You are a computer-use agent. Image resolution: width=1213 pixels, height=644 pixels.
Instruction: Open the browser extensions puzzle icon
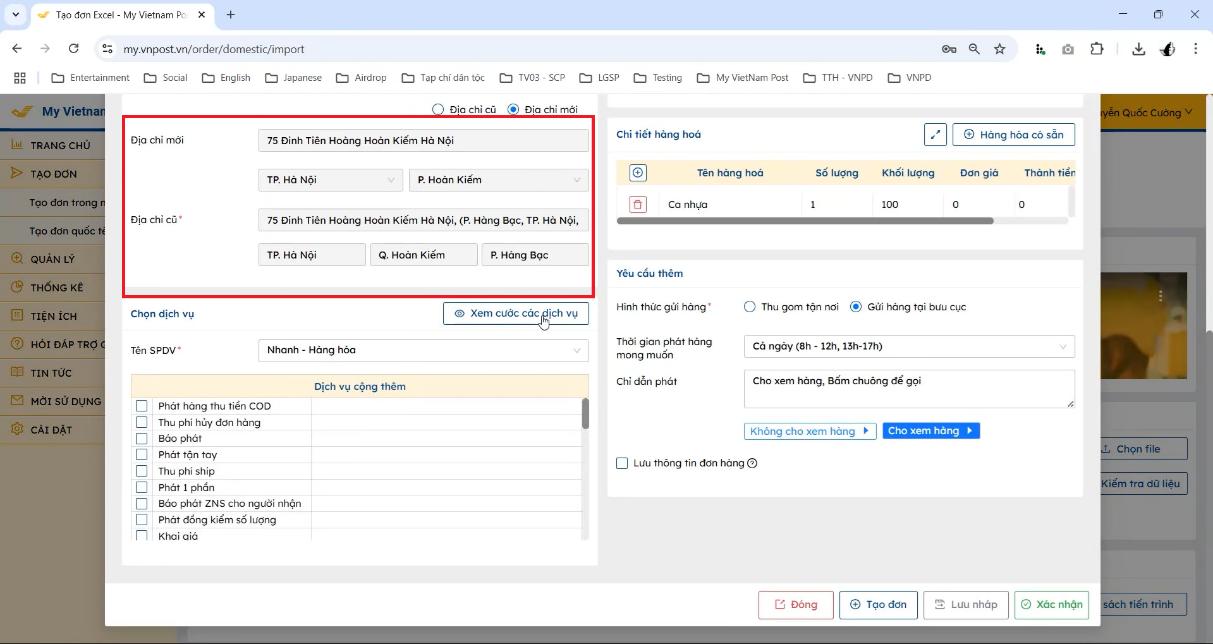click(1097, 48)
